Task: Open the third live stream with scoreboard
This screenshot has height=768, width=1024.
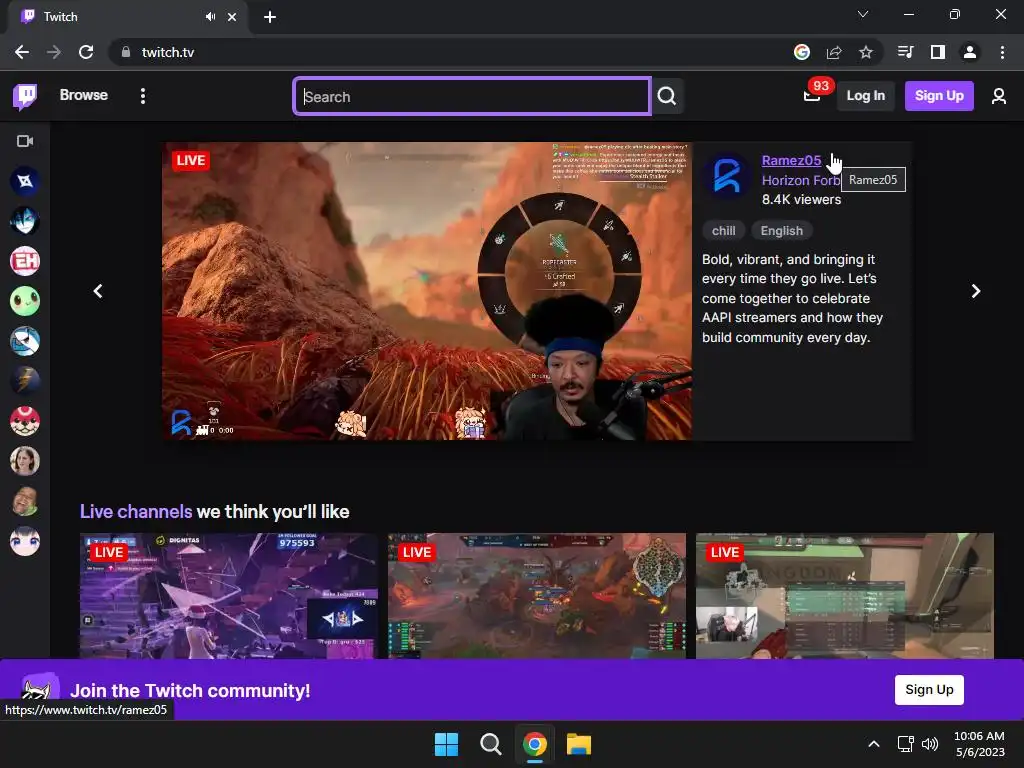Action: pyautogui.click(x=844, y=596)
